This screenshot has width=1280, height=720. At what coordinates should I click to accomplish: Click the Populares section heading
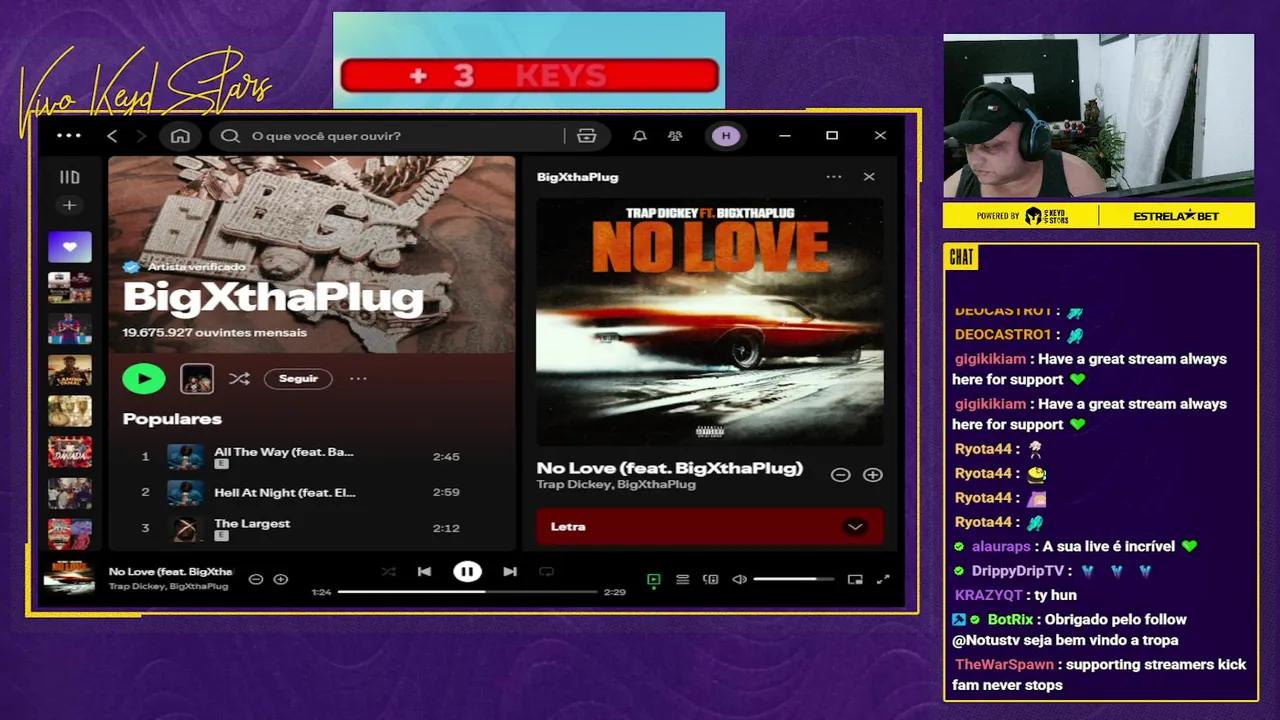[x=172, y=419]
